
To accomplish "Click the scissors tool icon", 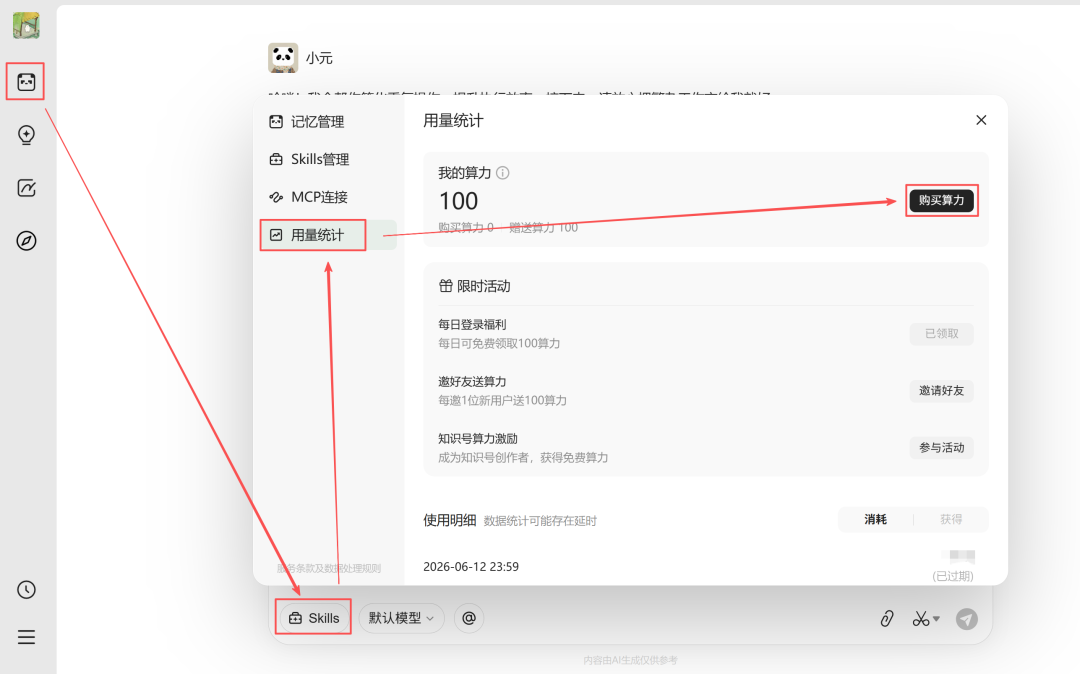I will click(920, 619).
